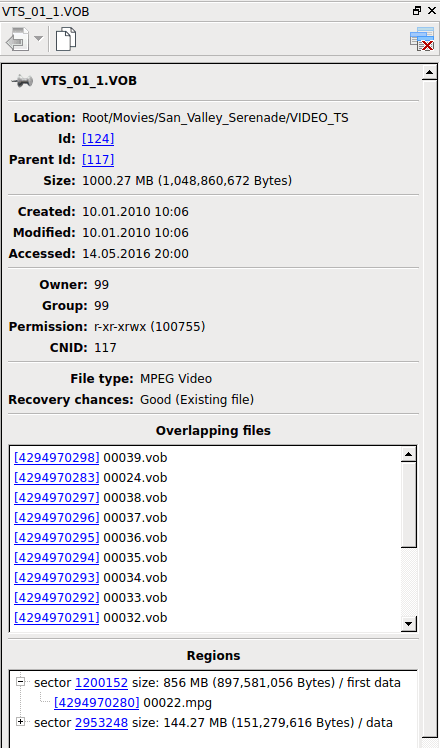The width and height of the screenshot is (440, 748).
Task: Go to sector 2953248 link
Action: point(101,723)
